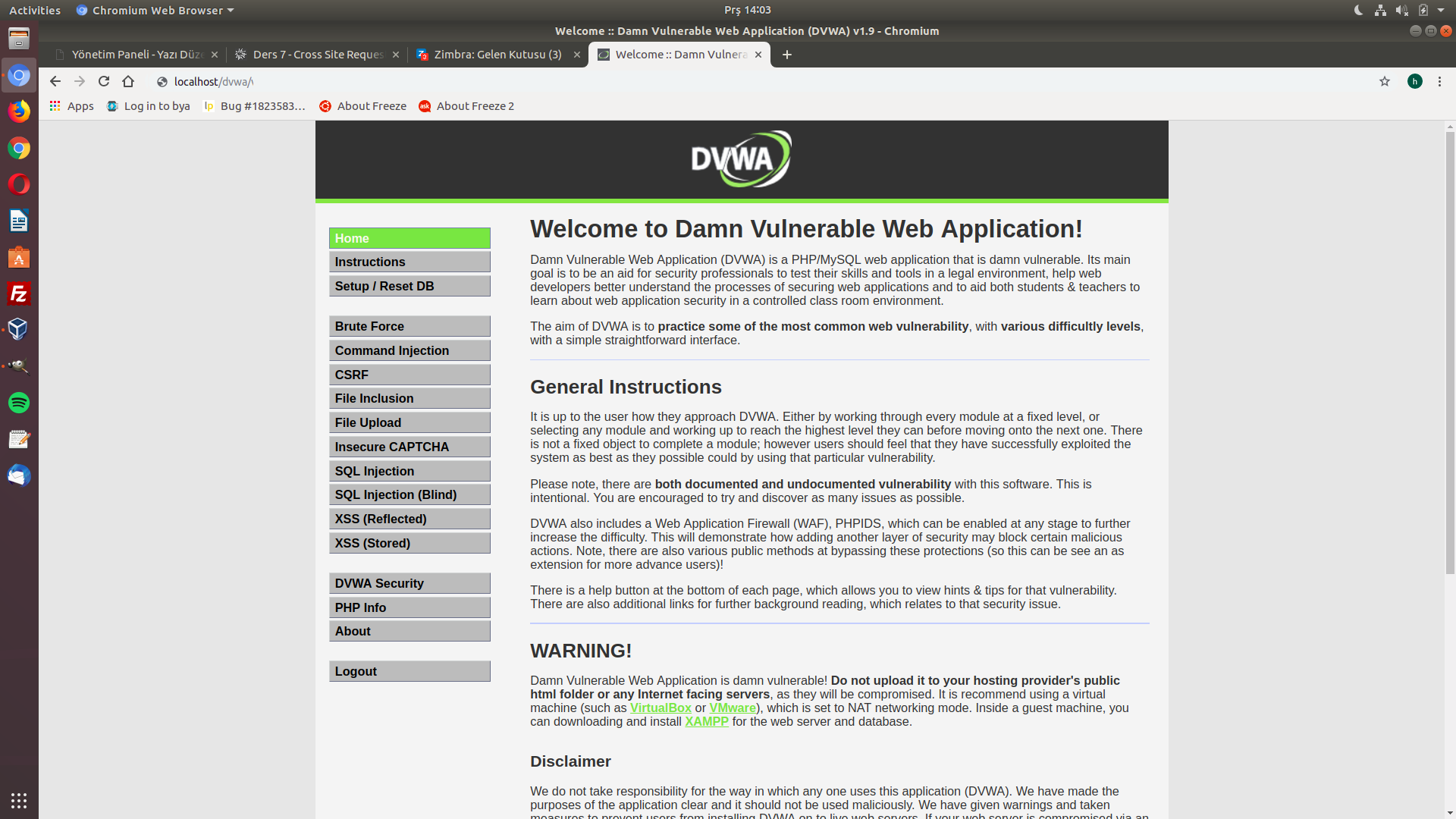Launch Spotify from the dock
The width and height of the screenshot is (1456, 819).
19,403
